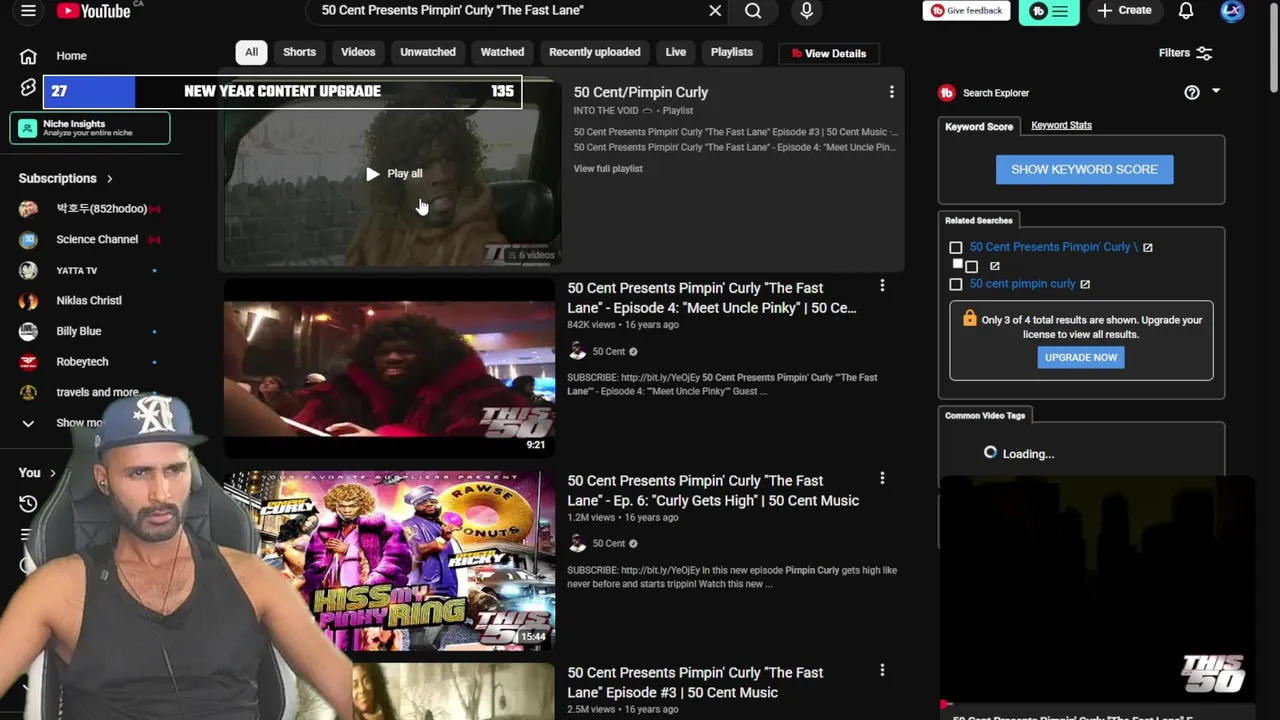Open the Search Explorer panel dropdown caret

coord(1216,91)
